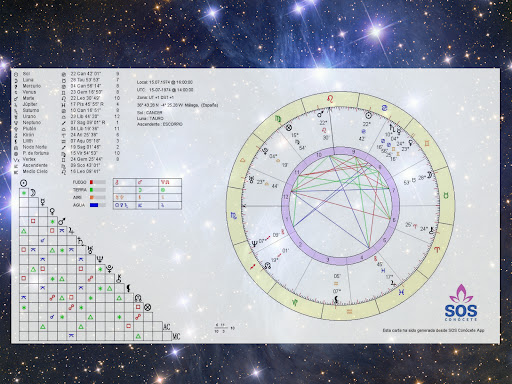Click the Aquarius sign at the wheel bottom
512x384 pixels.
349,312
